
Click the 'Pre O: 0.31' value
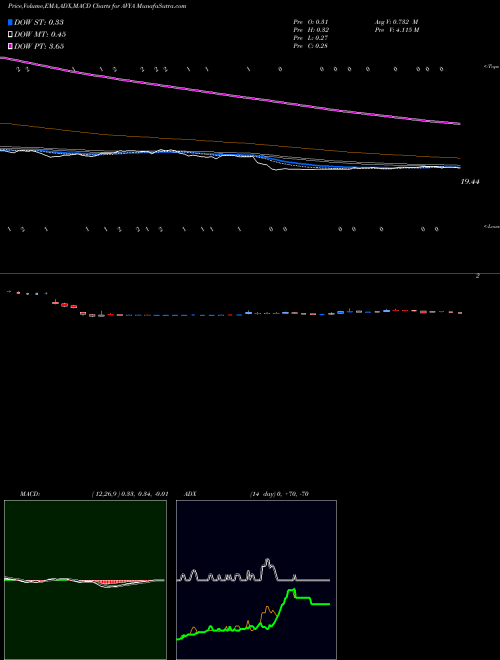311,22
